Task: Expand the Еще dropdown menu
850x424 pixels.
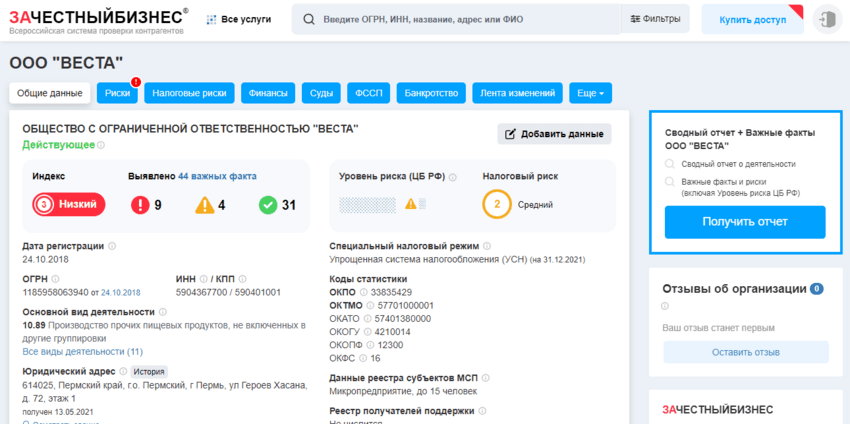Action: [590, 93]
